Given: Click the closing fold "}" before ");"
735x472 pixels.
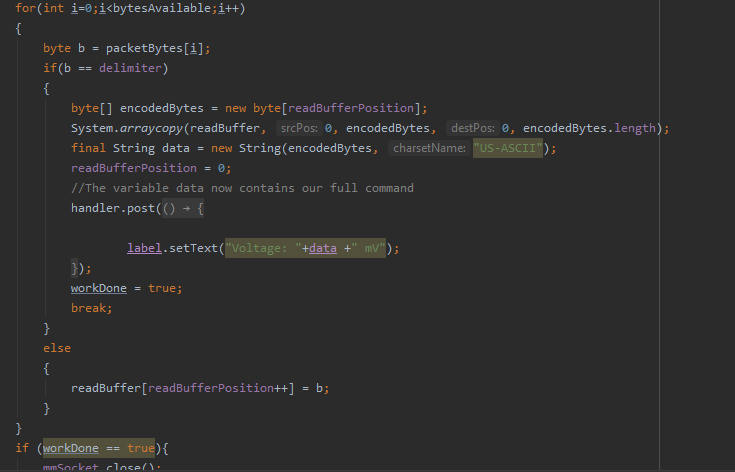Looking at the screenshot, I should pos(74,268).
